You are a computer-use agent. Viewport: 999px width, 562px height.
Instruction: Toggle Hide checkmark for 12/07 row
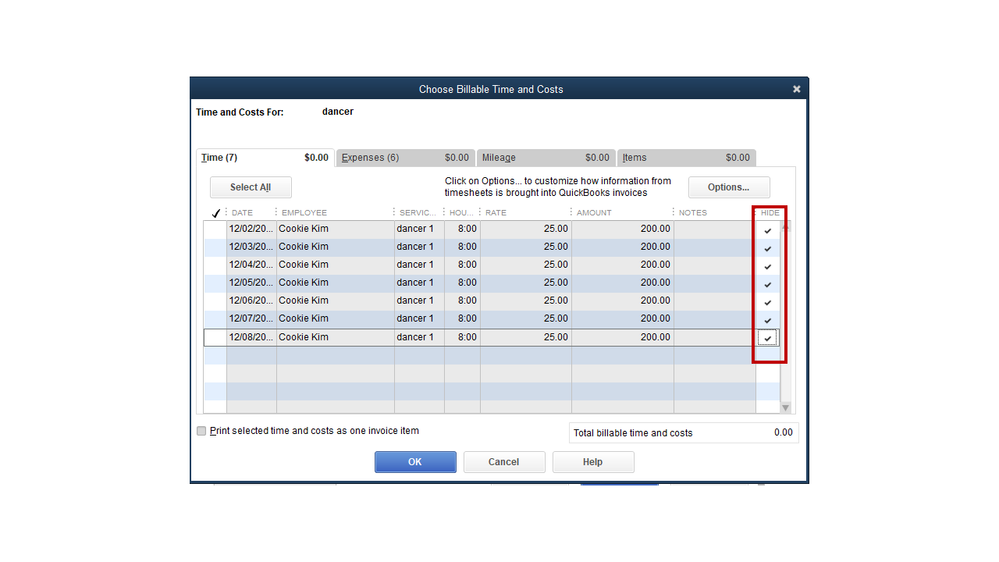[768, 319]
